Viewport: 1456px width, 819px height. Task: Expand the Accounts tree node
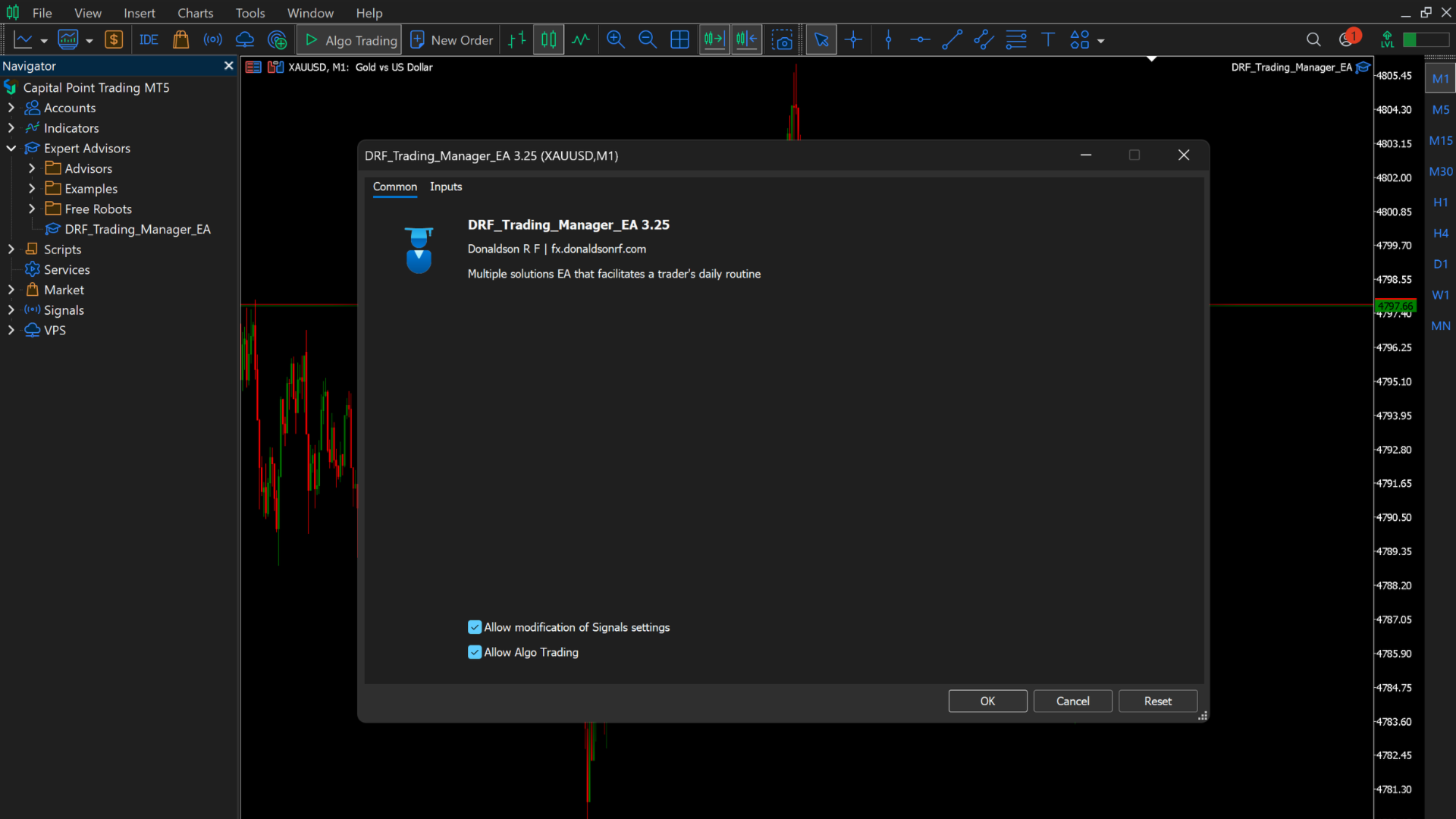pos(11,108)
